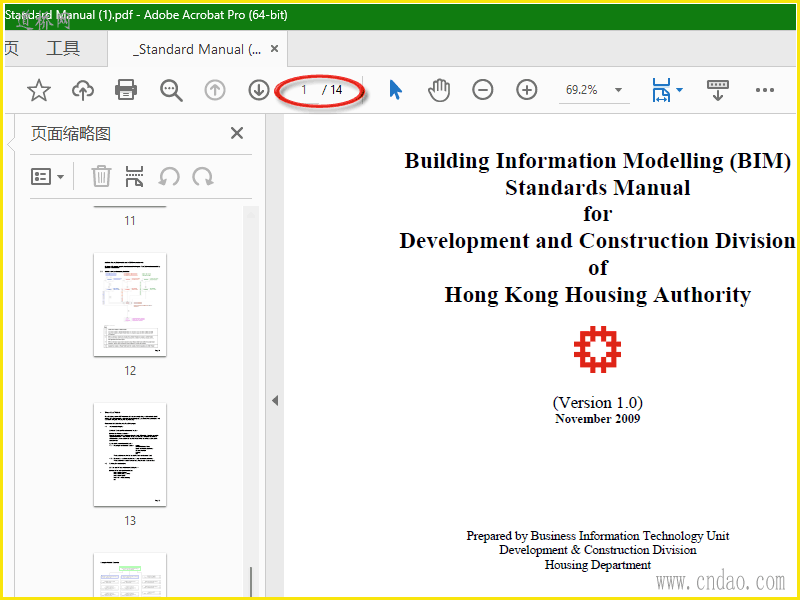The height and width of the screenshot is (600, 800).
Task: Click the star bookmark icon
Action: [x=39, y=90]
